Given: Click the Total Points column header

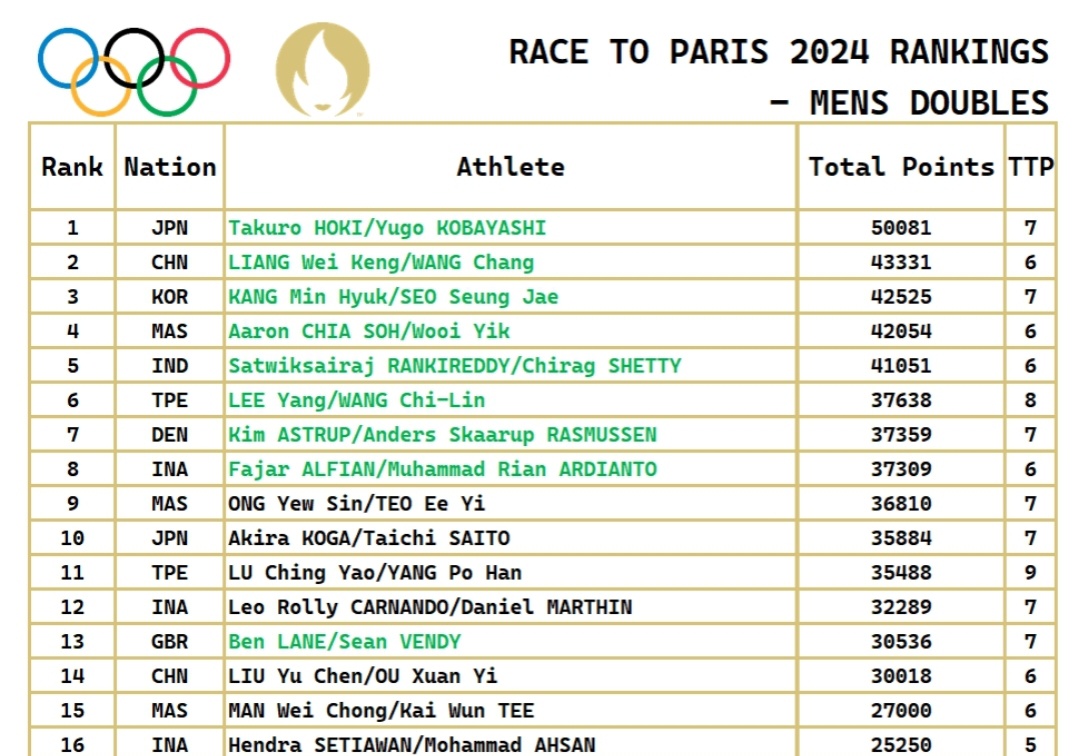Looking at the screenshot, I should point(901,167).
